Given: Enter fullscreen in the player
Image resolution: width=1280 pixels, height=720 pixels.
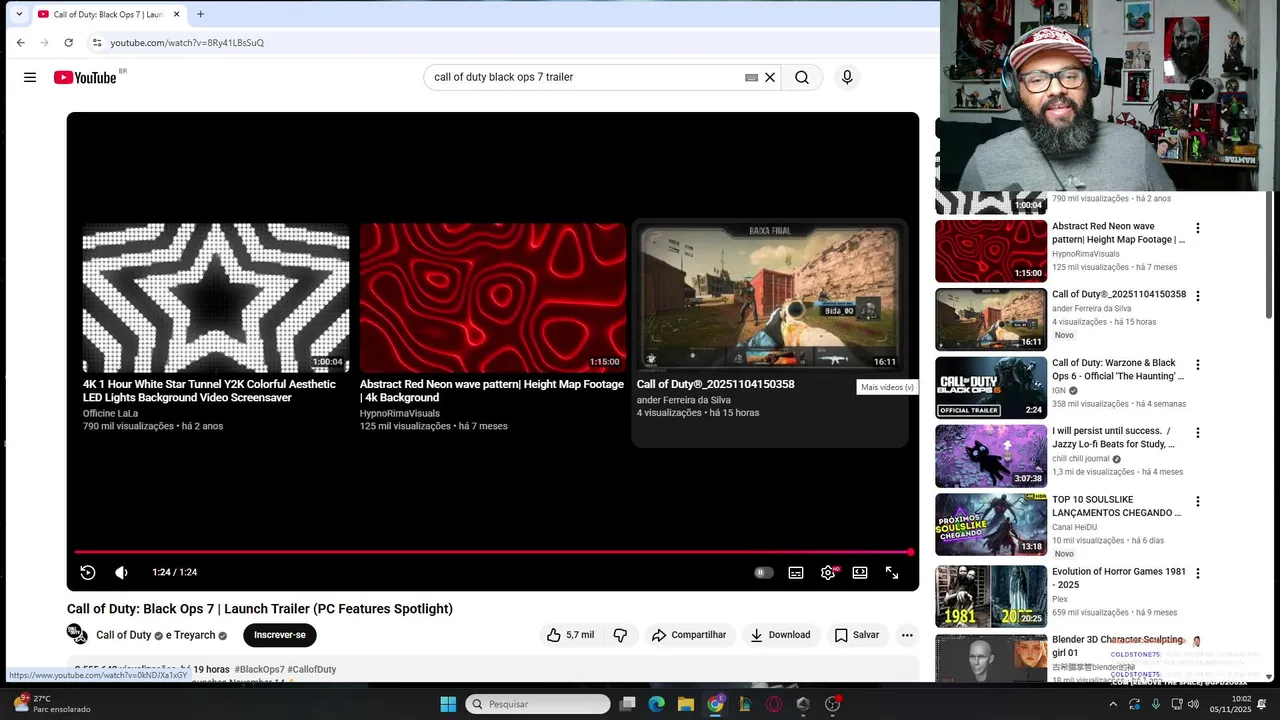Looking at the screenshot, I should pos(892,572).
